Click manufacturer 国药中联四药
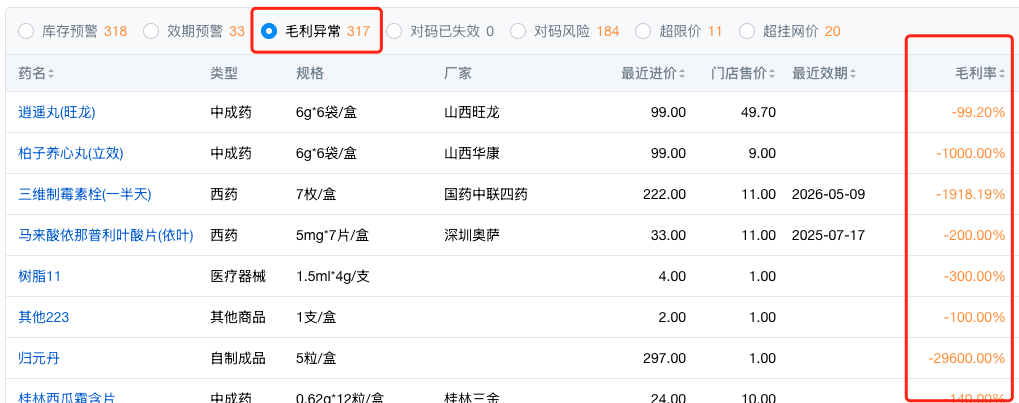 click(x=485, y=194)
